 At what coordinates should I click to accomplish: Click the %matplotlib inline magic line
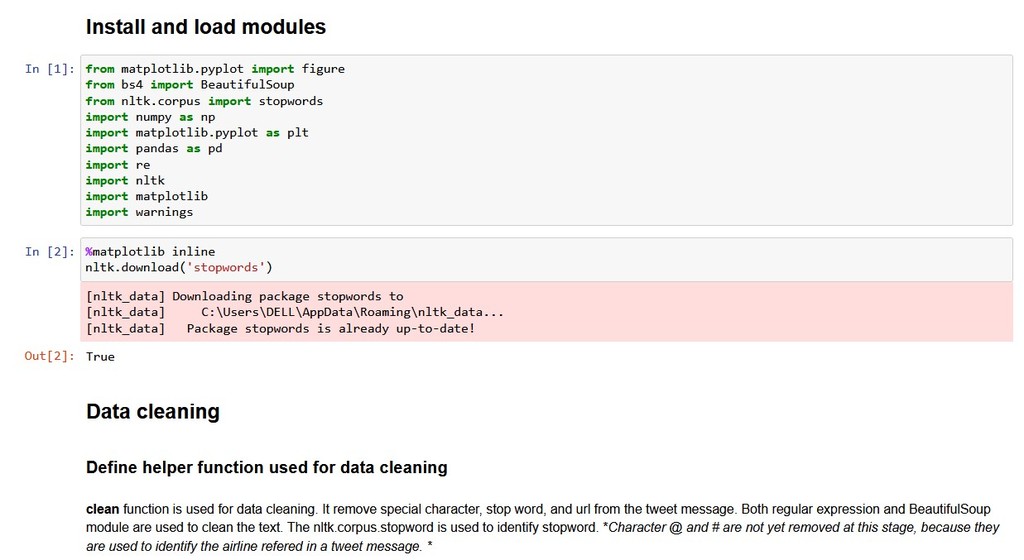pos(150,251)
